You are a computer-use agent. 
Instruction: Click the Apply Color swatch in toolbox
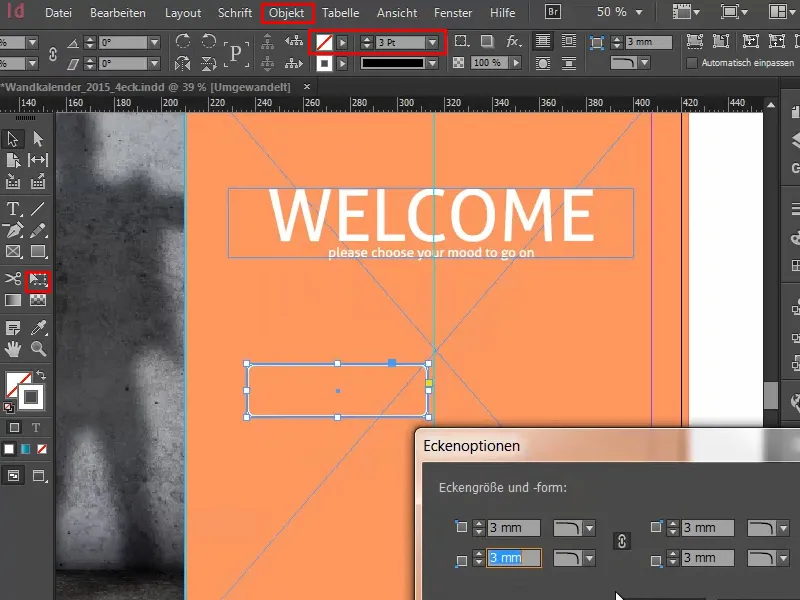point(9,449)
